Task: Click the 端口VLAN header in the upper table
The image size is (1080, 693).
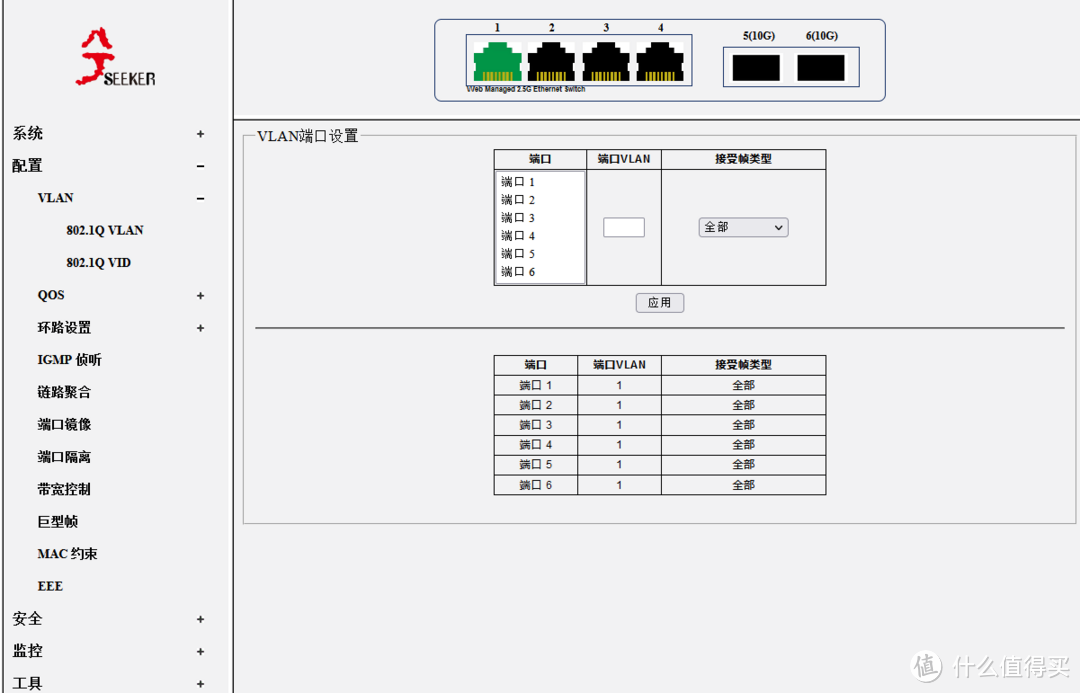Action: (x=624, y=159)
